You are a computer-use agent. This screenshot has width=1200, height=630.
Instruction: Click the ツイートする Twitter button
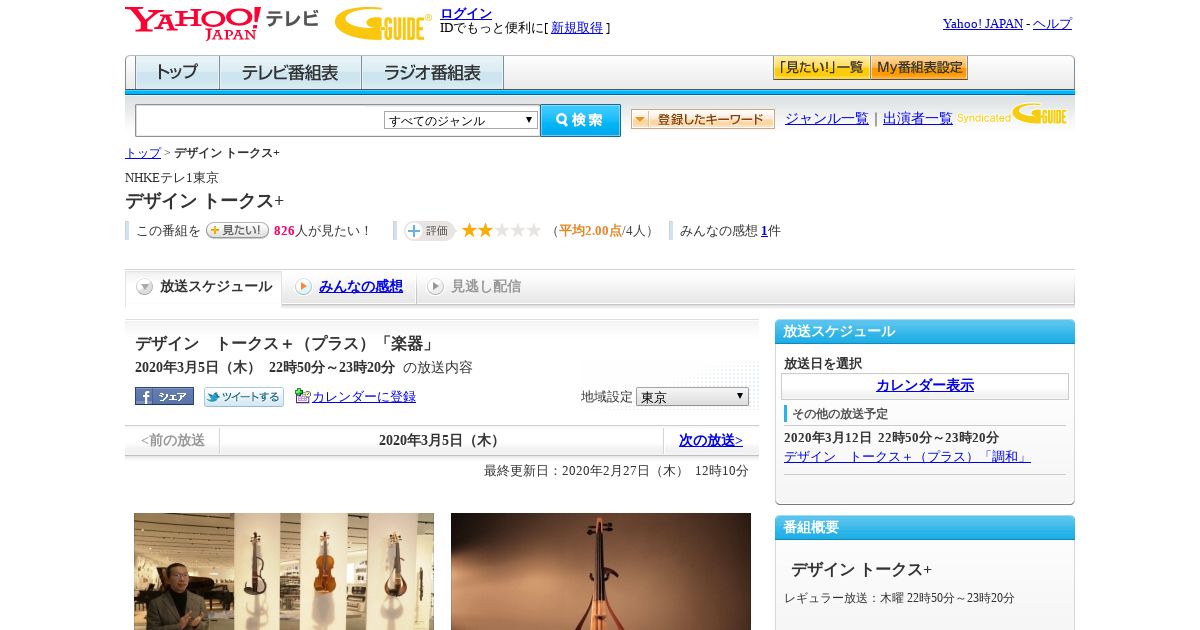click(x=244, y=397)
